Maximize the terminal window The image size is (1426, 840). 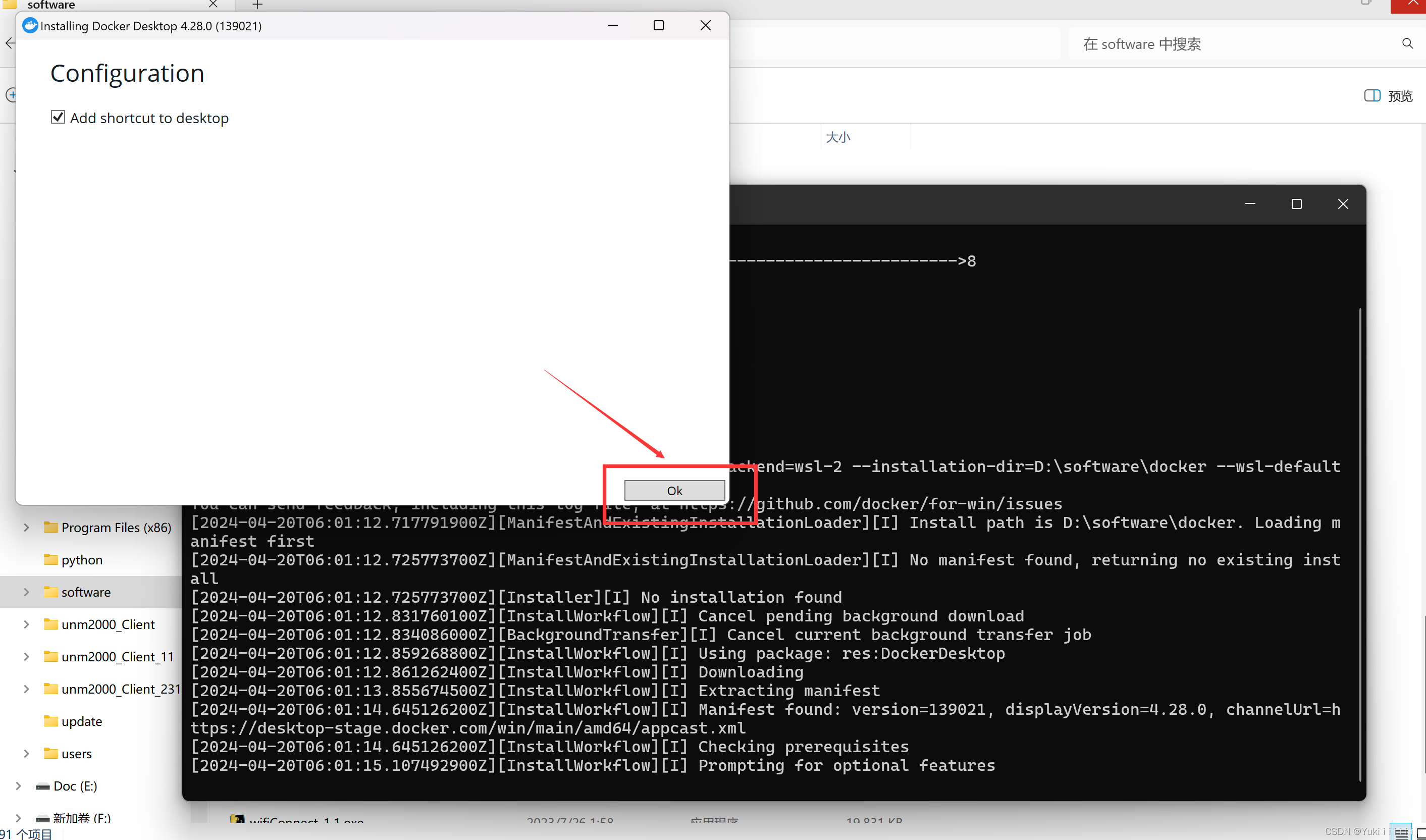pyautogui.click(x=1296, y=204)
